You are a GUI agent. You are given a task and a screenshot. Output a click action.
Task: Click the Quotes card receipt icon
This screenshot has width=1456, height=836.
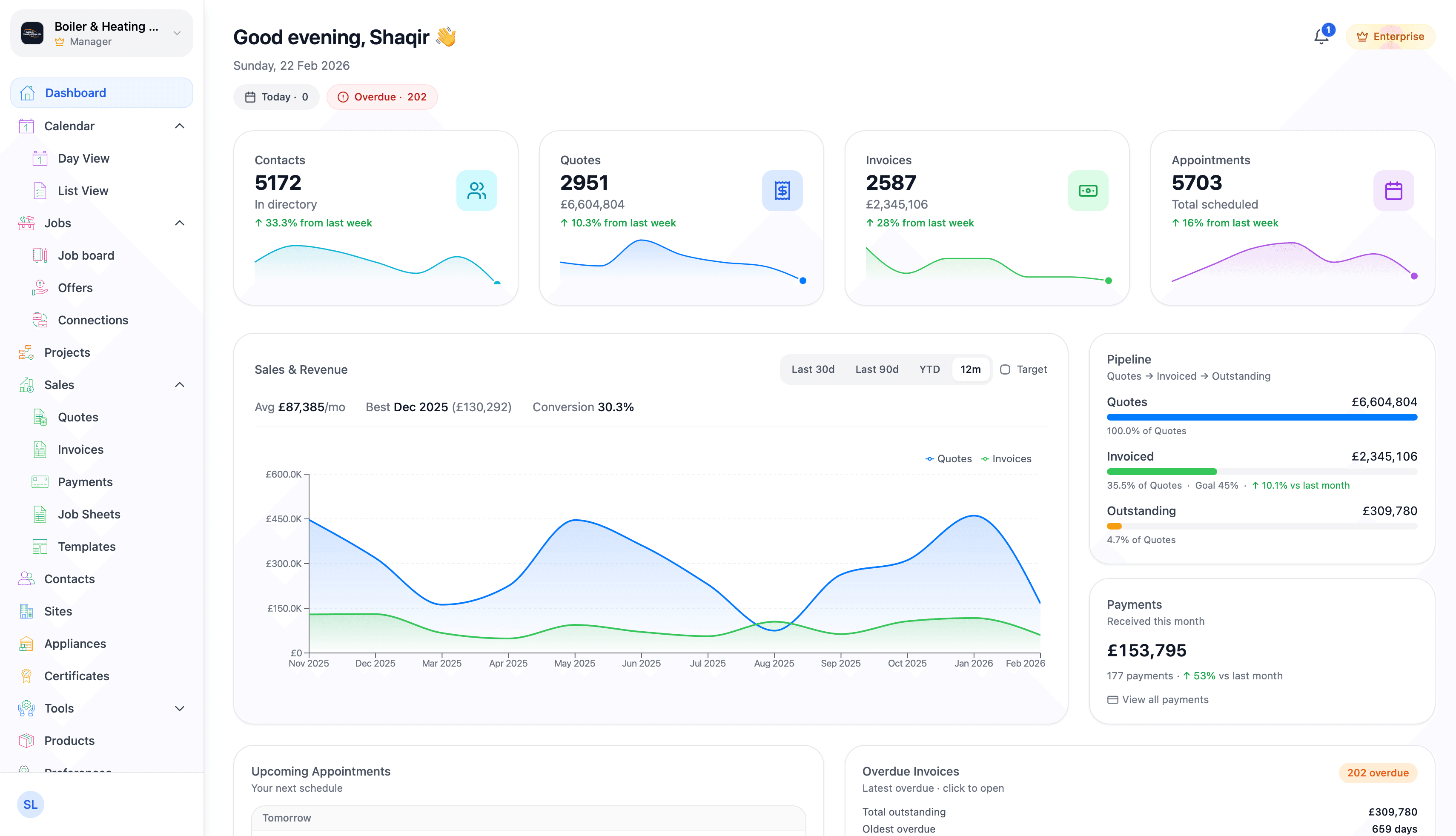click(x=782, y=190)
